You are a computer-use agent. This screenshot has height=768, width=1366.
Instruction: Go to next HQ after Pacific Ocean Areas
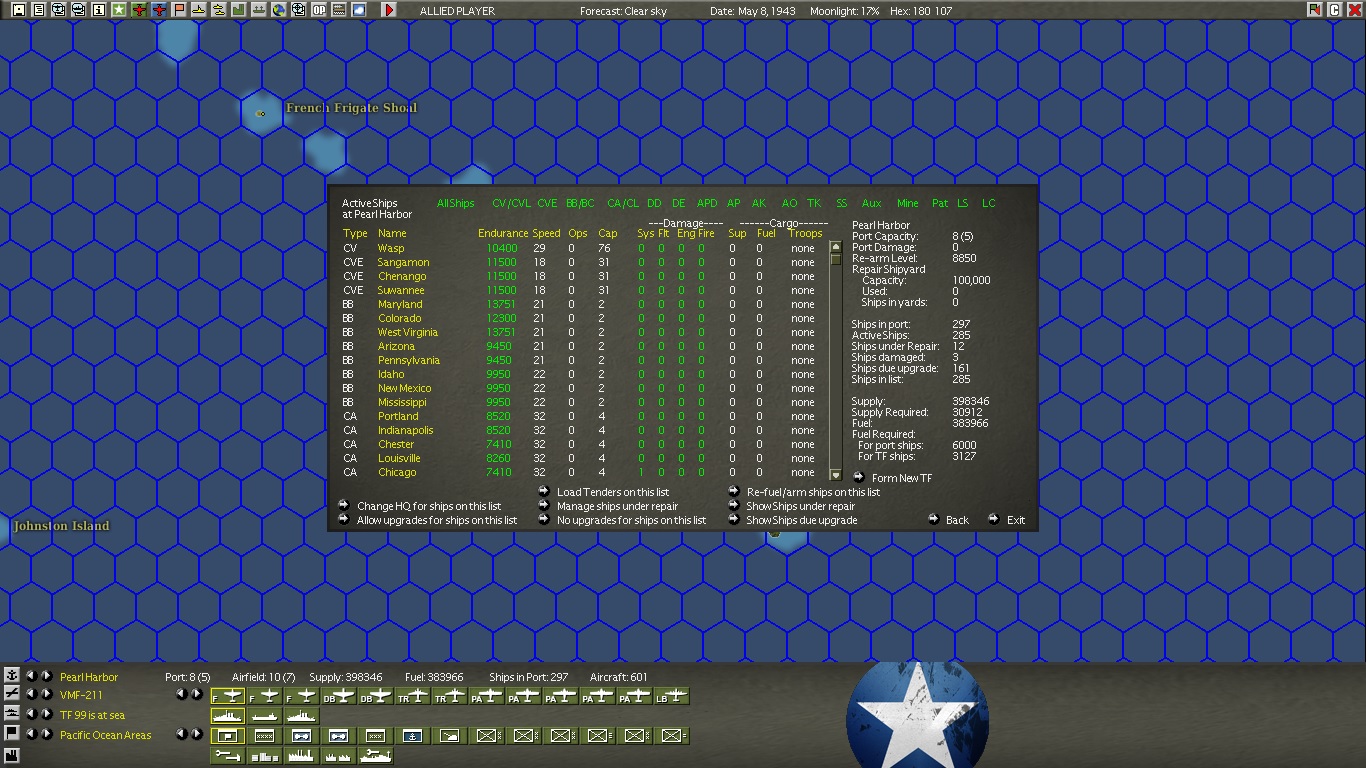click(x=46, y=735)
